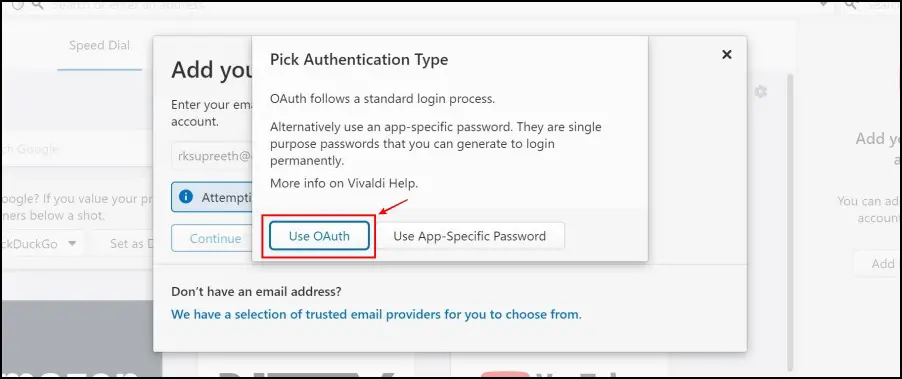Expand the DuckDuckGo search engine dropdown
Viewport: 902px width, 379px height.
pos(41,243)
